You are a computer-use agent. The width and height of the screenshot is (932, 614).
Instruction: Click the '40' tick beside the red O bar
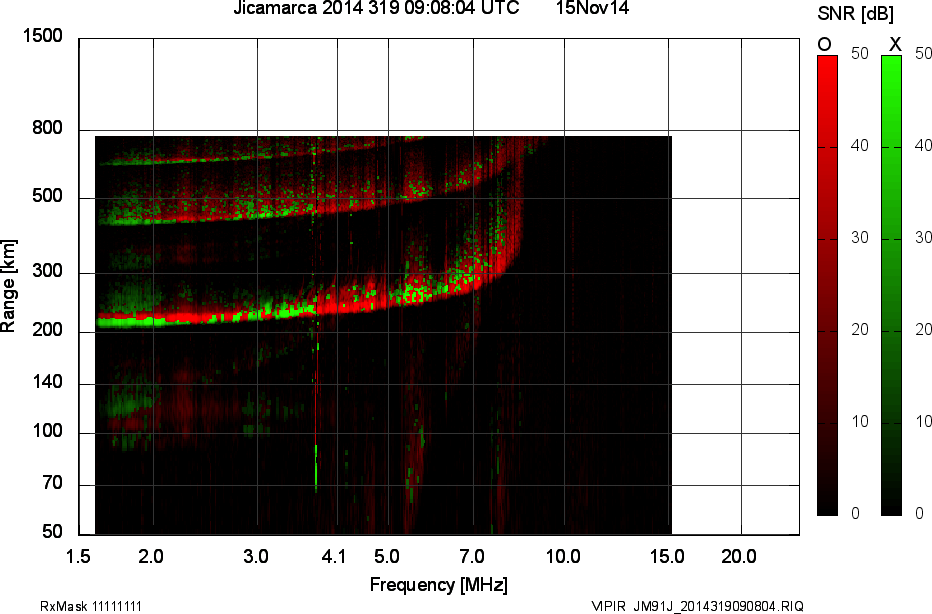tap(859, 146)
